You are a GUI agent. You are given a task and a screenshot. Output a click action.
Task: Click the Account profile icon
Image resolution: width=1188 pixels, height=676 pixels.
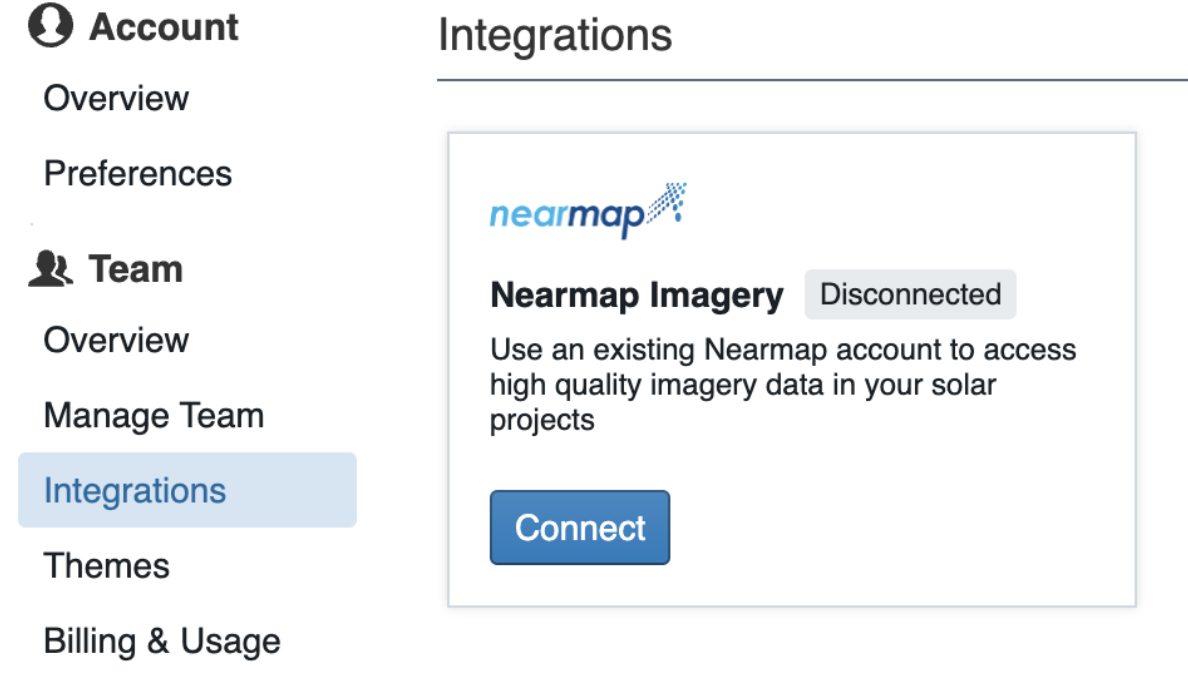coord(51,25)
